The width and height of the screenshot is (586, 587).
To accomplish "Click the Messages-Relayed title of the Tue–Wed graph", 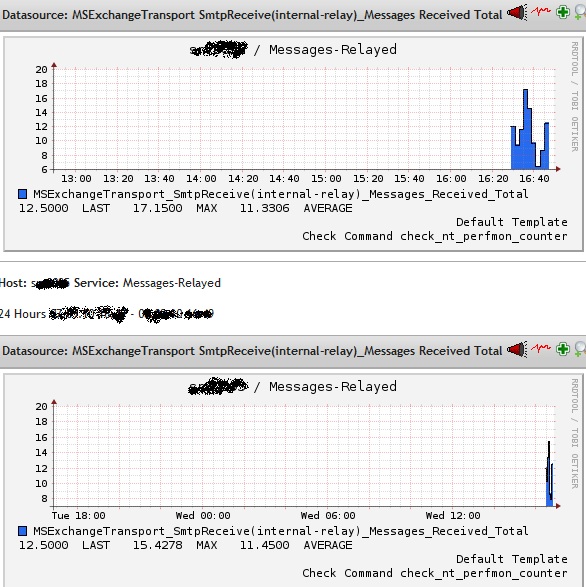I will (333, 386).
